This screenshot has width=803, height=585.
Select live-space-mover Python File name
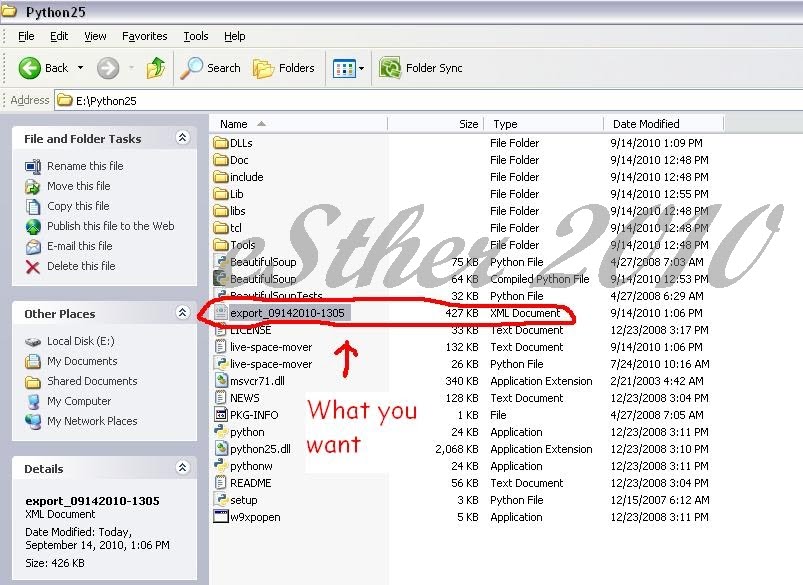[x=271, y=364]
